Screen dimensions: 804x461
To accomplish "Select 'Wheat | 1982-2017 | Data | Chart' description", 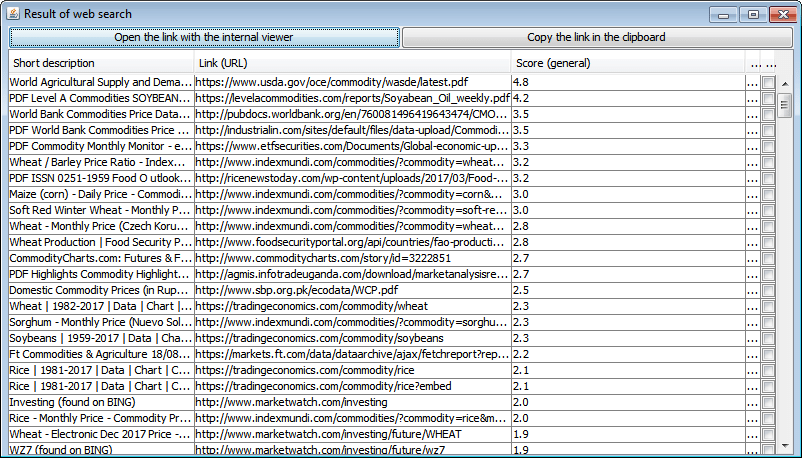I will click(100, 307).
